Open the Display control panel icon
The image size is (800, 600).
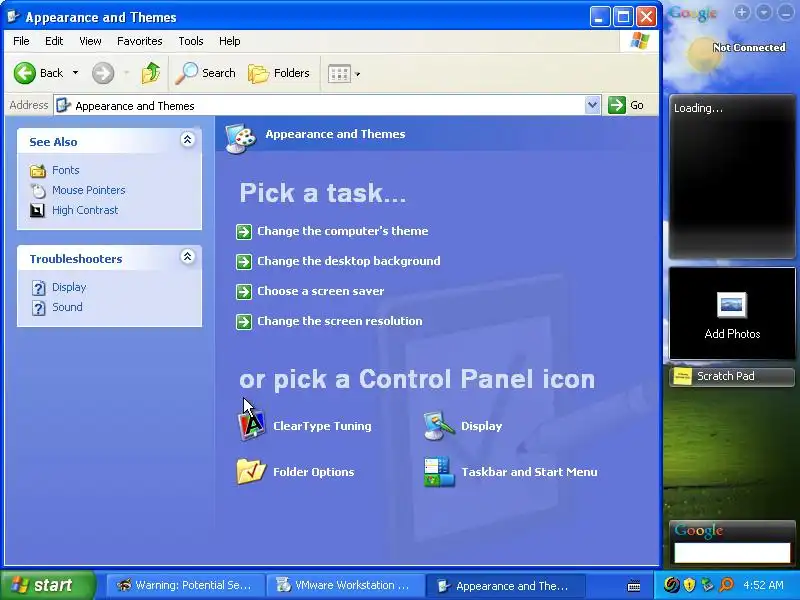coord(439,426)
